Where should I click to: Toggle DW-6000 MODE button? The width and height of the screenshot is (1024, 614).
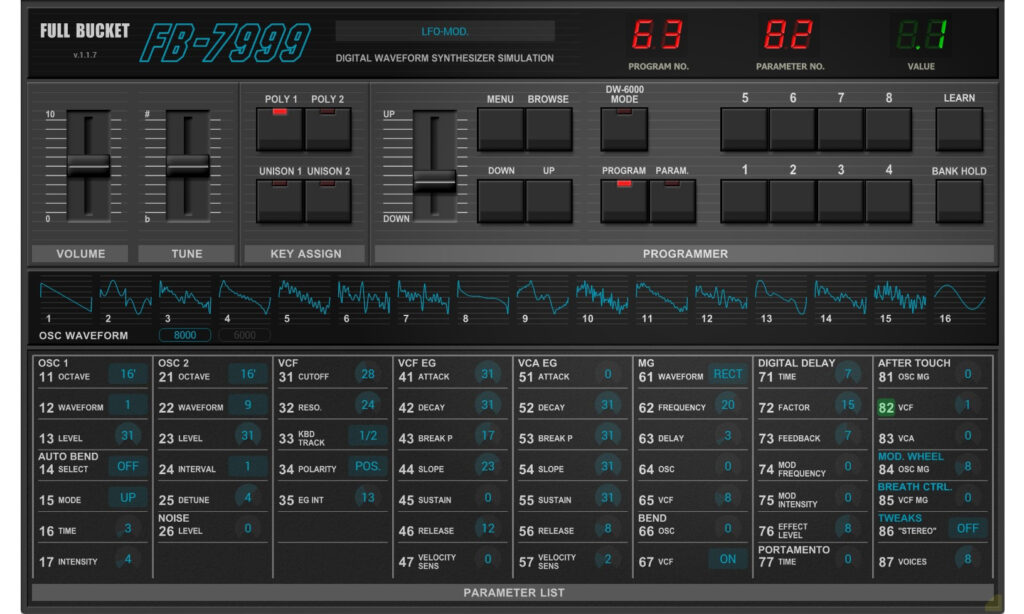click(x=624, y=129)
